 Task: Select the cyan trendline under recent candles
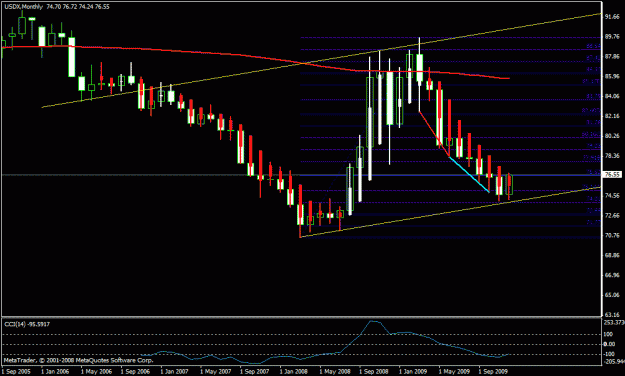[x=469, y=175]
